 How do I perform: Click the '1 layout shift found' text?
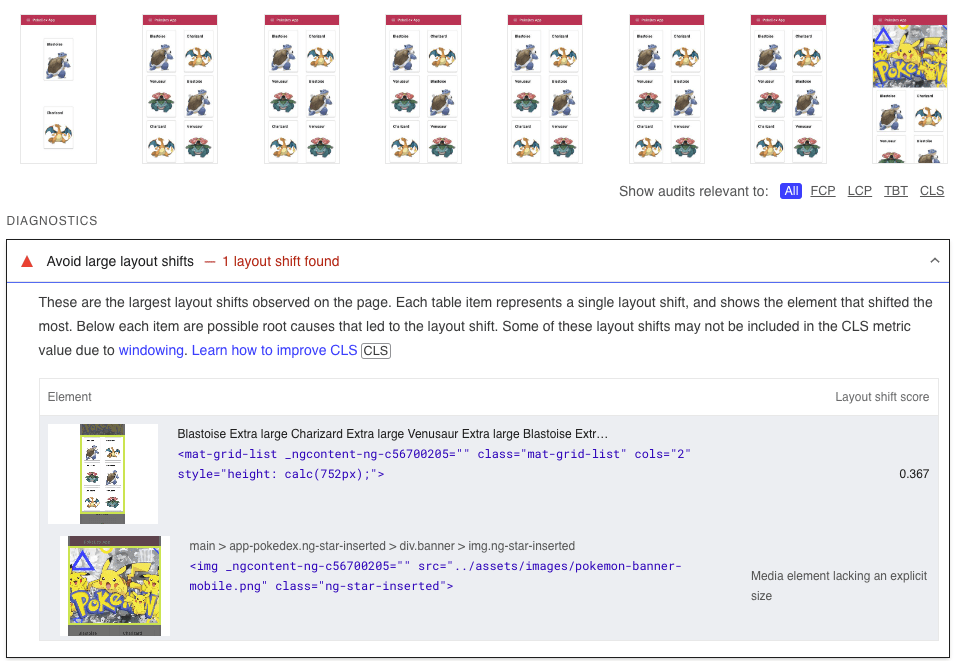click(280, 262)
